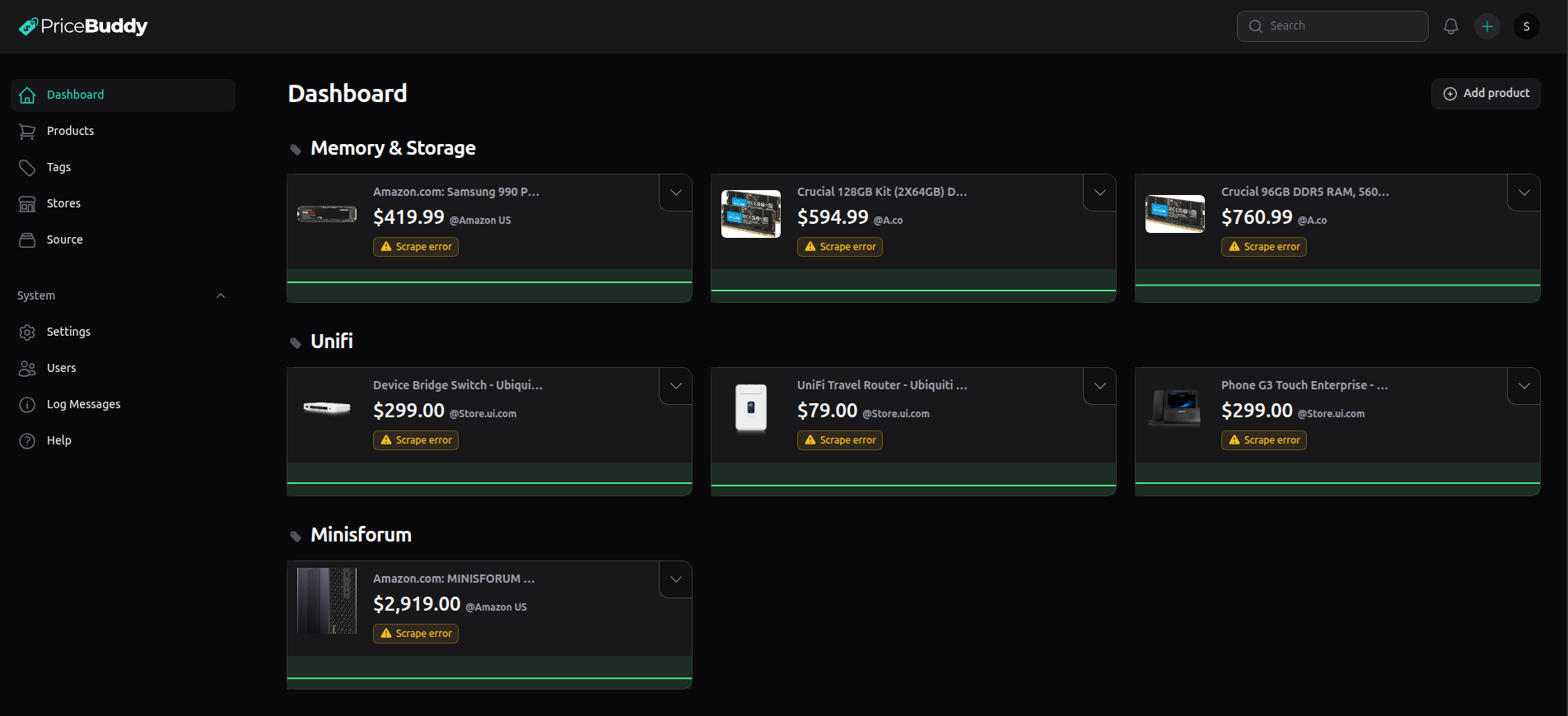Expand the Samsung 990 card dropdown
This screenshot has height=716, width=1568.
675,193
